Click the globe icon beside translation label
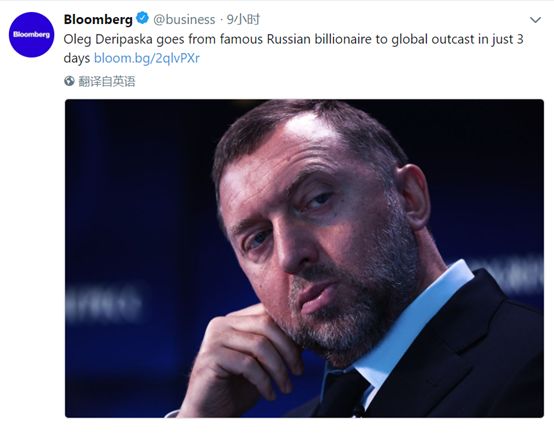This screenshot has width=554, height=433. coord(69,81)
